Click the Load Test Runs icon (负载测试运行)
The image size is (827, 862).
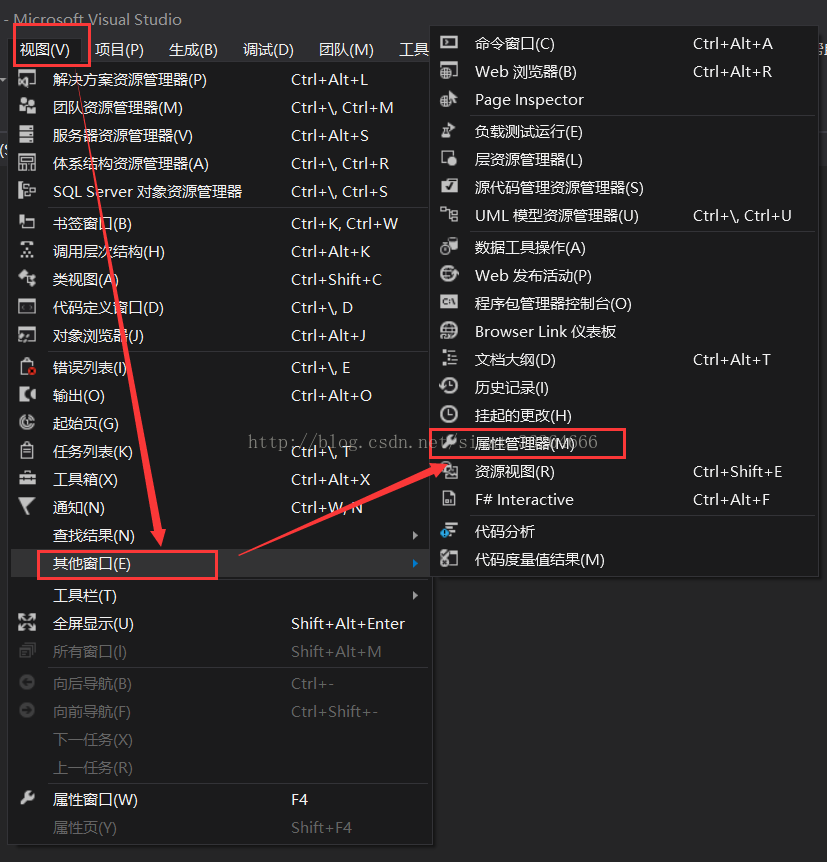[x=449, y=131]
